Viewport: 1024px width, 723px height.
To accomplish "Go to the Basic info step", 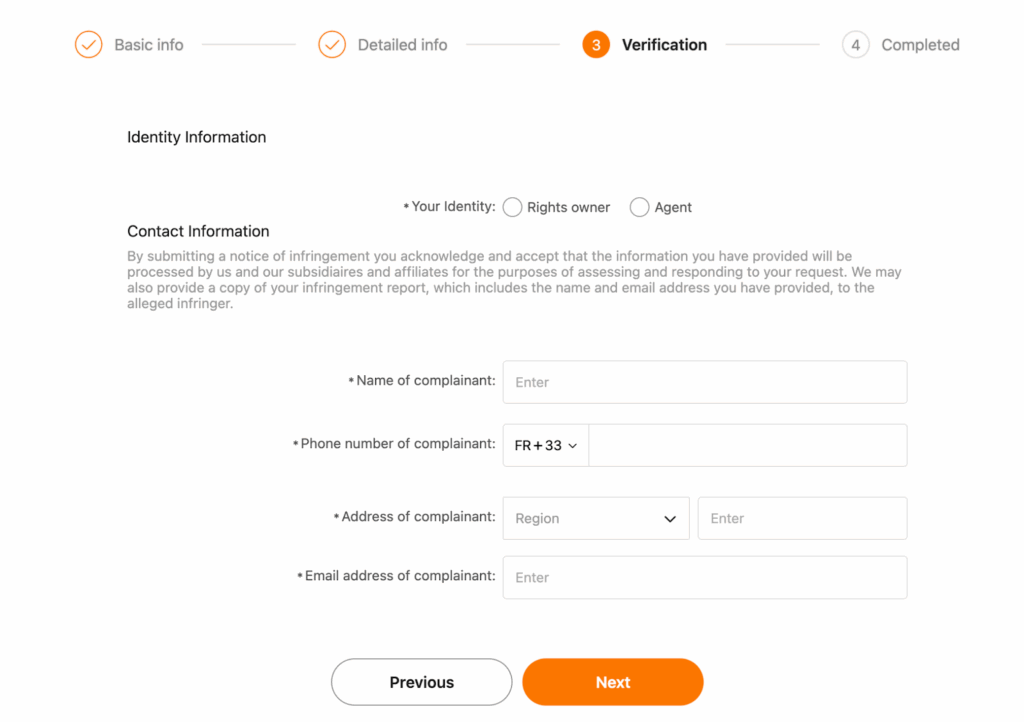I will click(x=149, y=44).
